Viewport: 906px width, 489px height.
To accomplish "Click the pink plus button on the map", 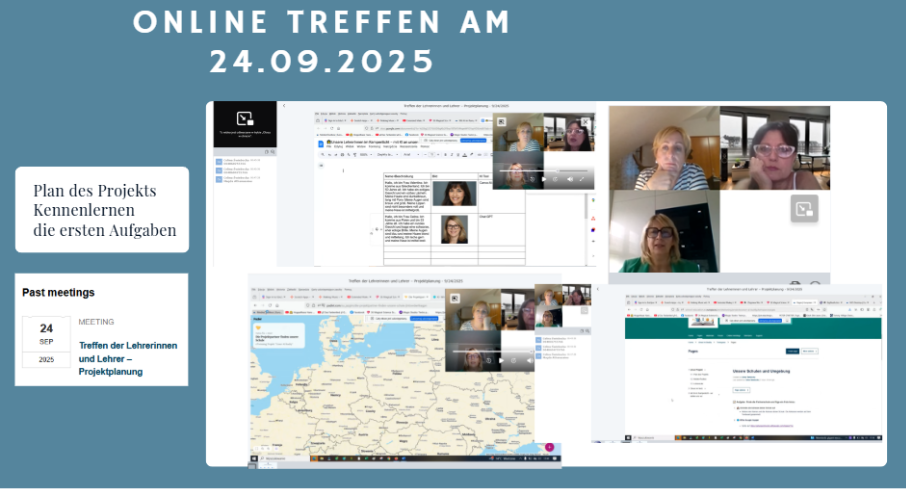I will pos(549,448).
